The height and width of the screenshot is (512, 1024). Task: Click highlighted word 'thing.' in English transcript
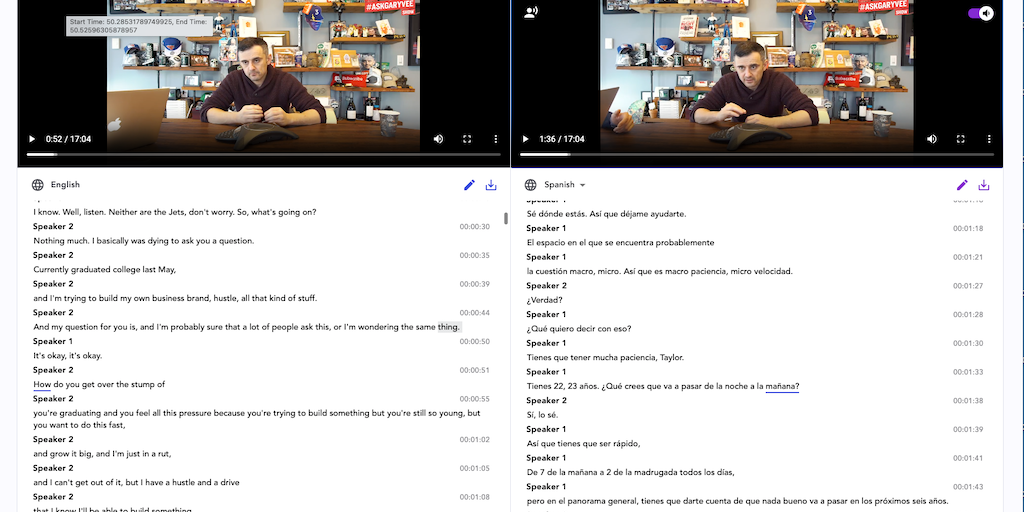[x=449, y=327]
